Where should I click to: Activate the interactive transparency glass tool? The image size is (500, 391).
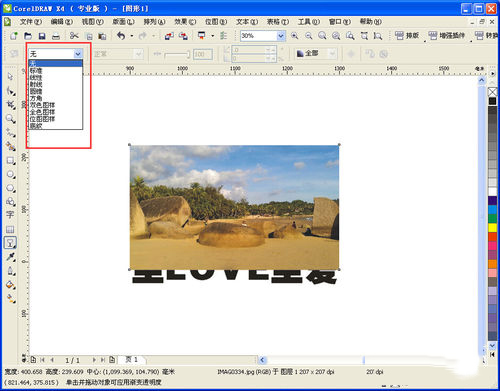tap(10, 243)
